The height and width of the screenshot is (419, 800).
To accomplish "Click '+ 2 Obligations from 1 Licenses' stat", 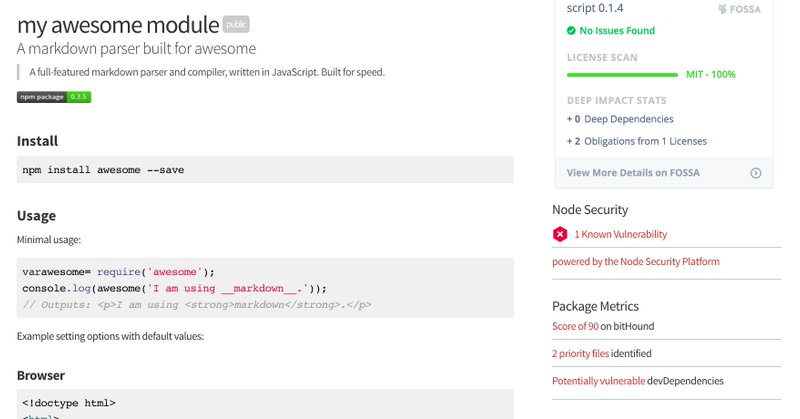I will [x=637, y=141].
